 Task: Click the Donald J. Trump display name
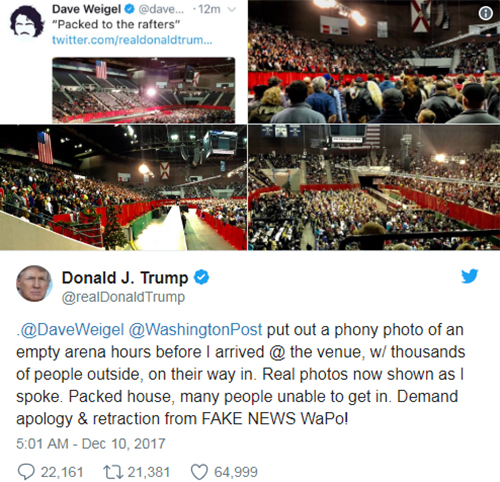point(125,277)
